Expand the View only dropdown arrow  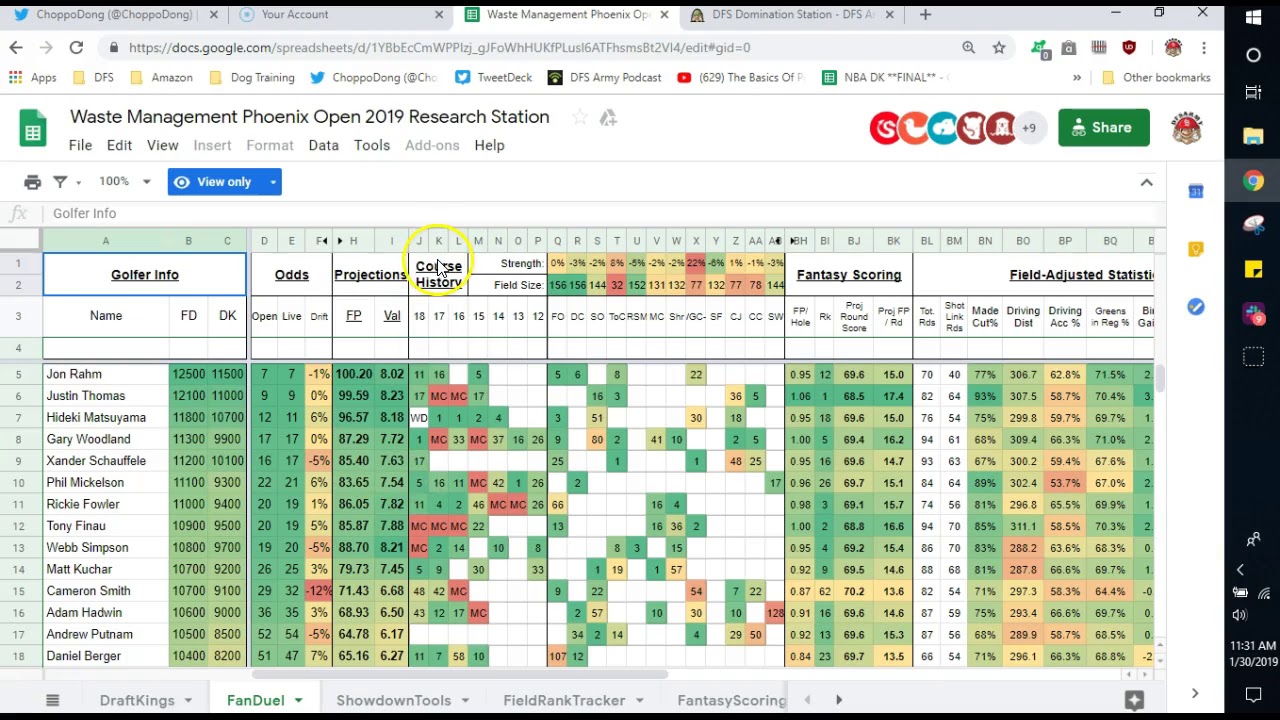point(272,182)
